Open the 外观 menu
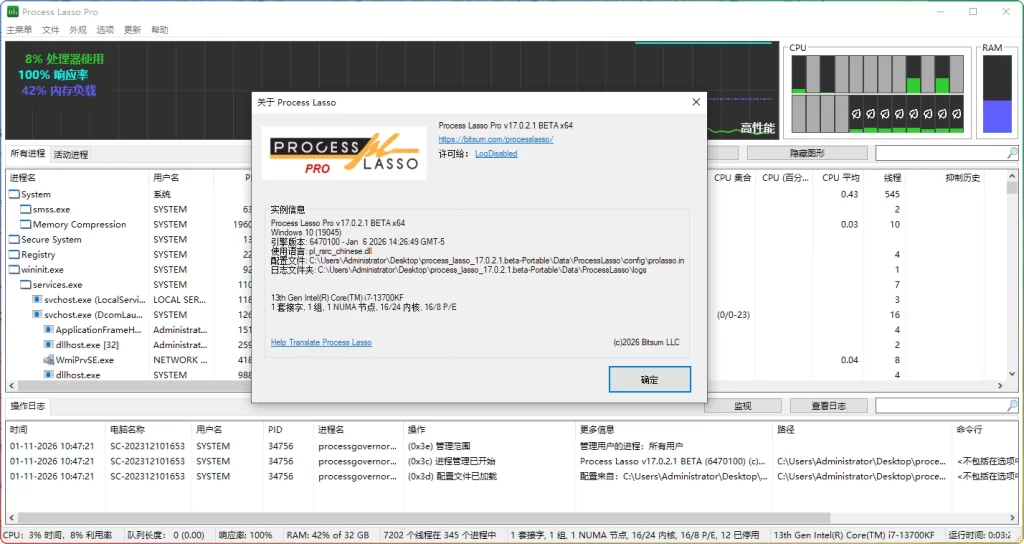 [x=78, y=29]
